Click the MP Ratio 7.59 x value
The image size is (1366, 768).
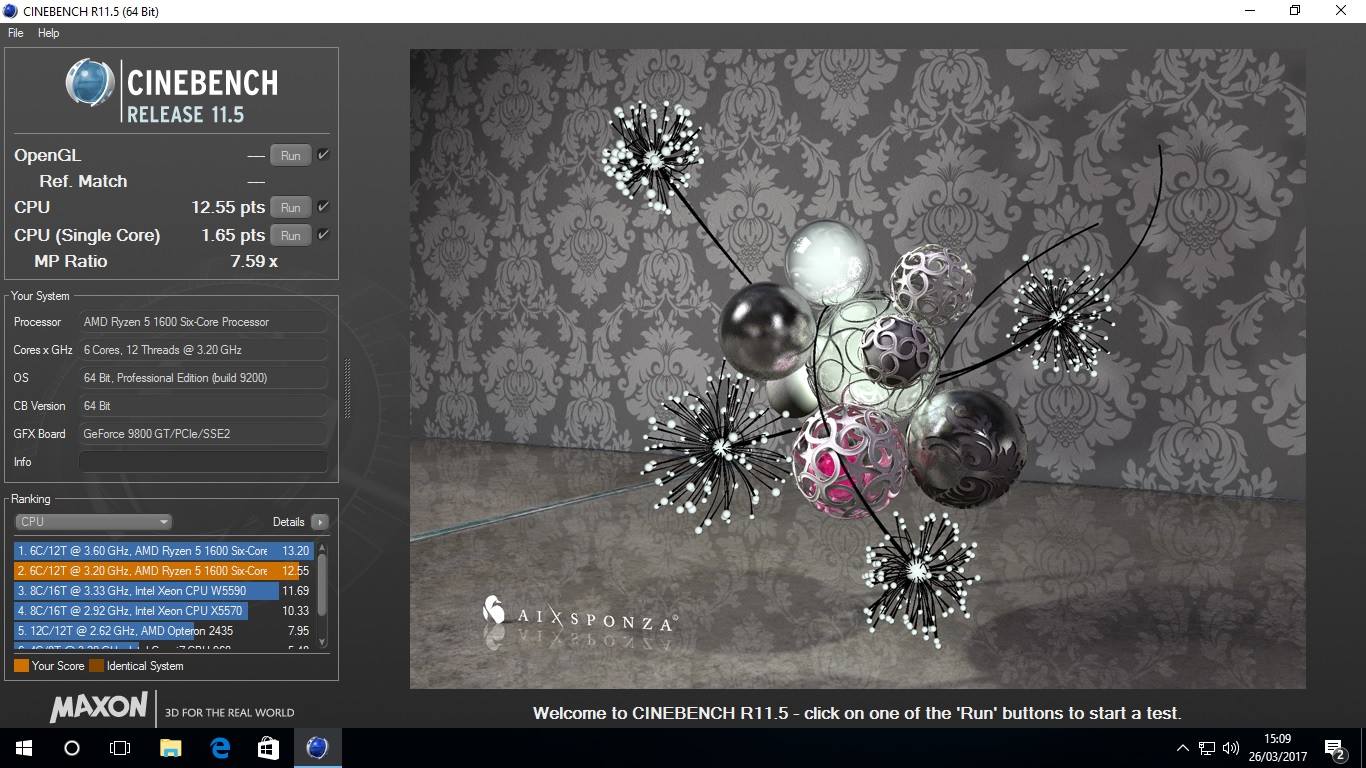[x=254, y=262]
